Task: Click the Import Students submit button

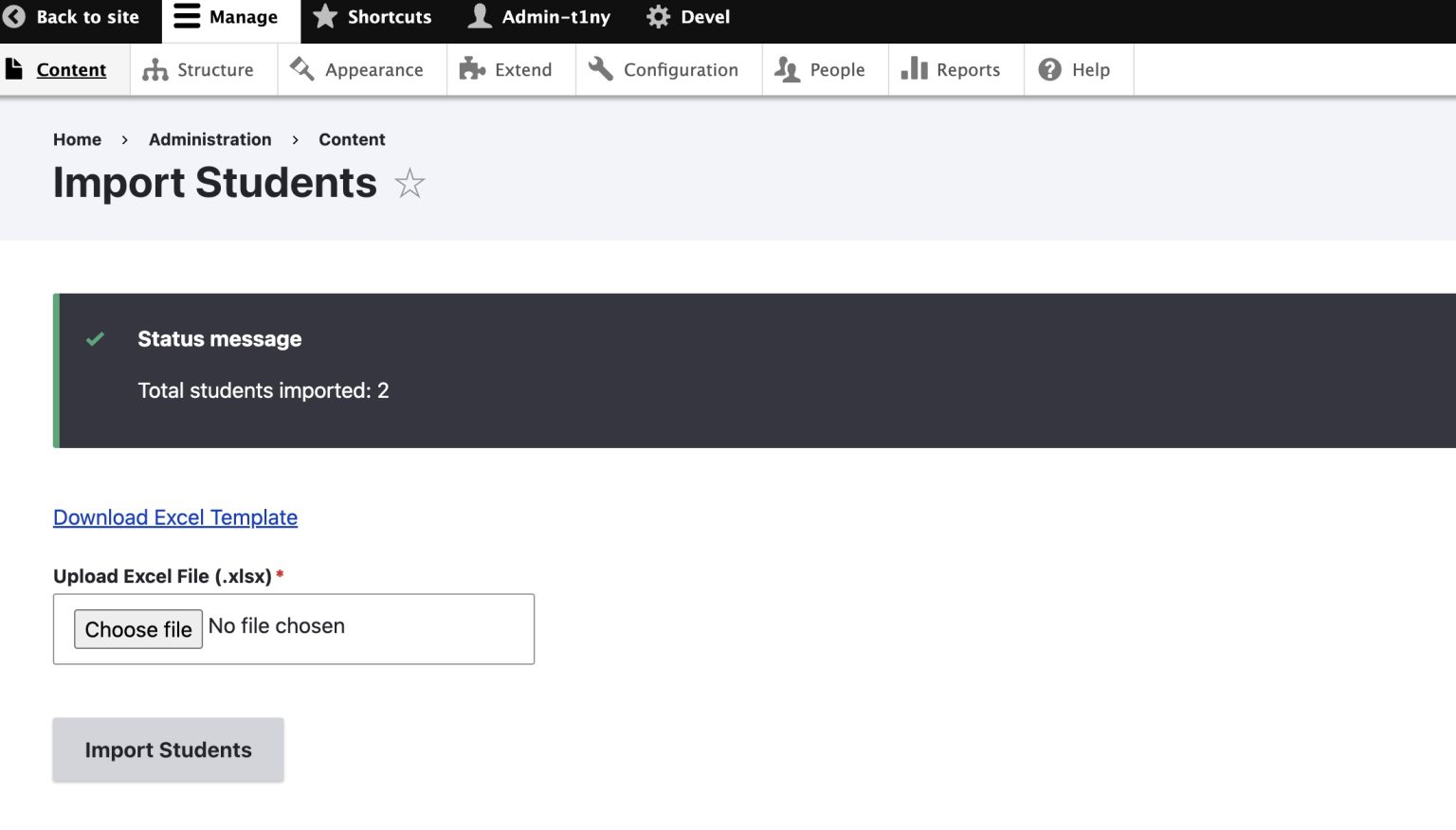Action: (168, 749)
